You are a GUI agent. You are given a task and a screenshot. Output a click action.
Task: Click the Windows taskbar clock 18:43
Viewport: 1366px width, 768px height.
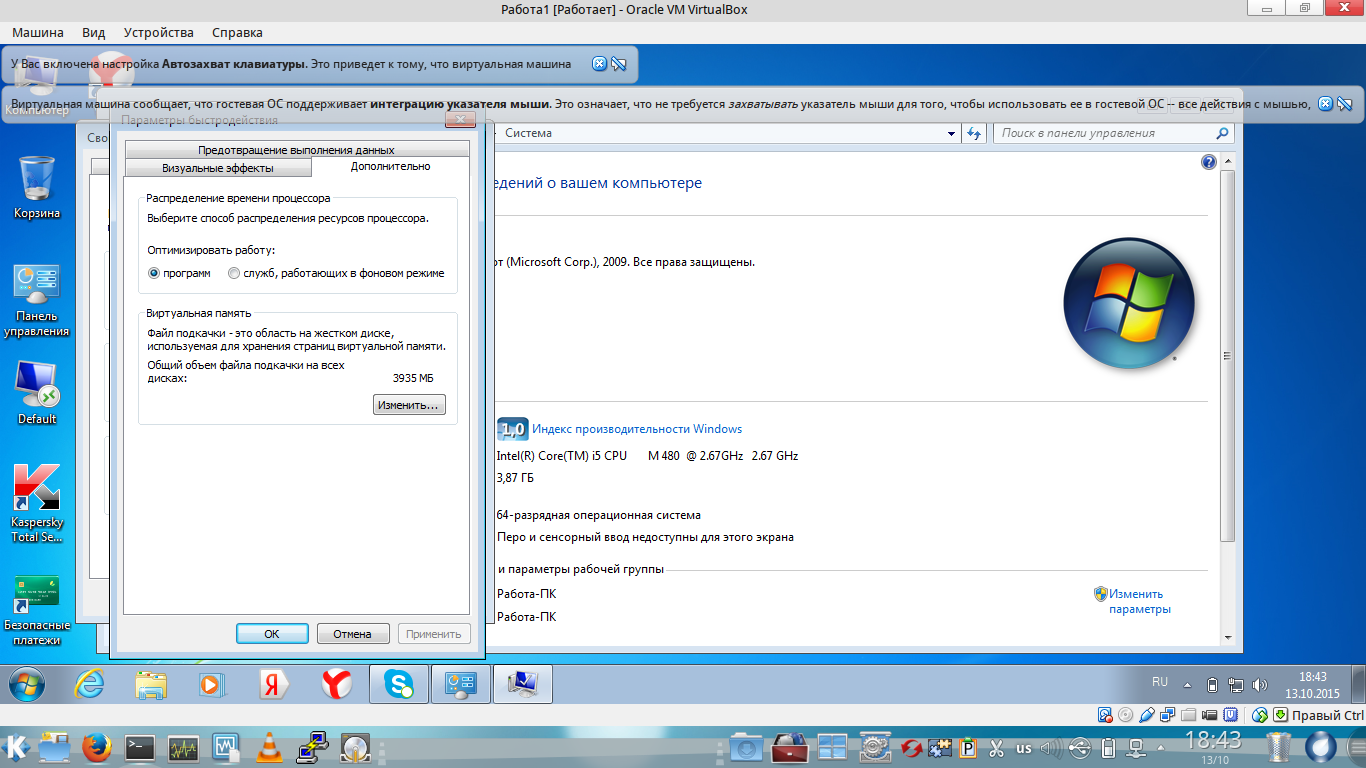click(1312, 685)
